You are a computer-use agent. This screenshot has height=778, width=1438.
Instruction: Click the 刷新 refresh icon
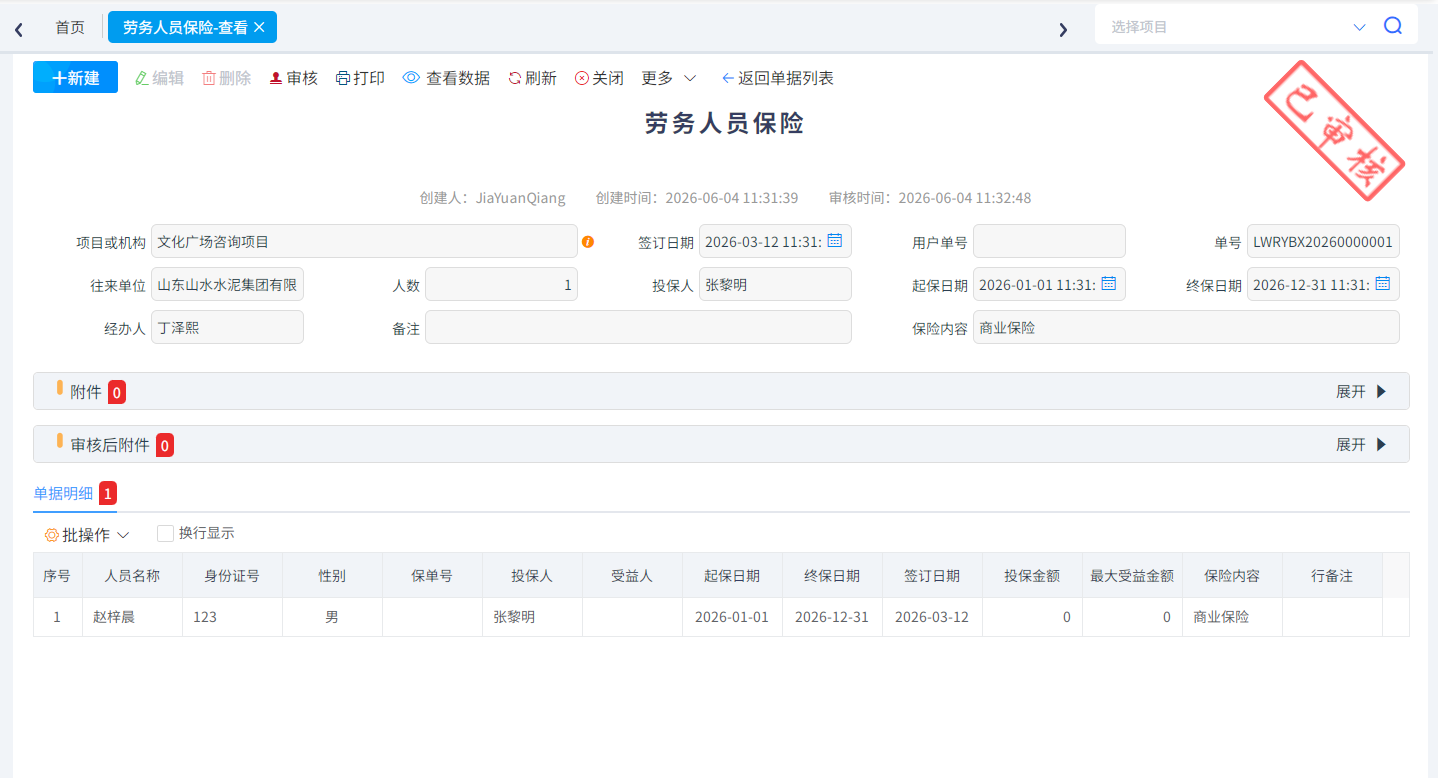tap(515, 78)
